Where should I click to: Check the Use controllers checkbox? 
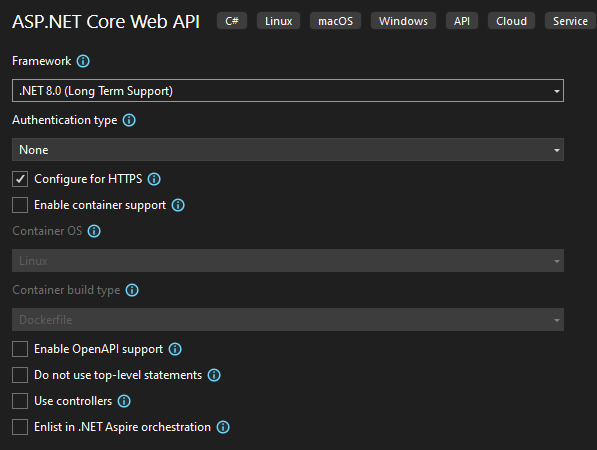20,401
